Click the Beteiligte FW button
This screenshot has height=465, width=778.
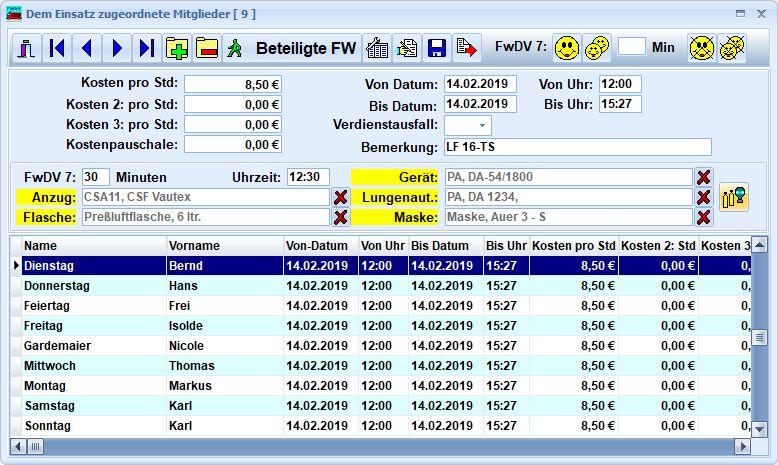pos(305,47)
